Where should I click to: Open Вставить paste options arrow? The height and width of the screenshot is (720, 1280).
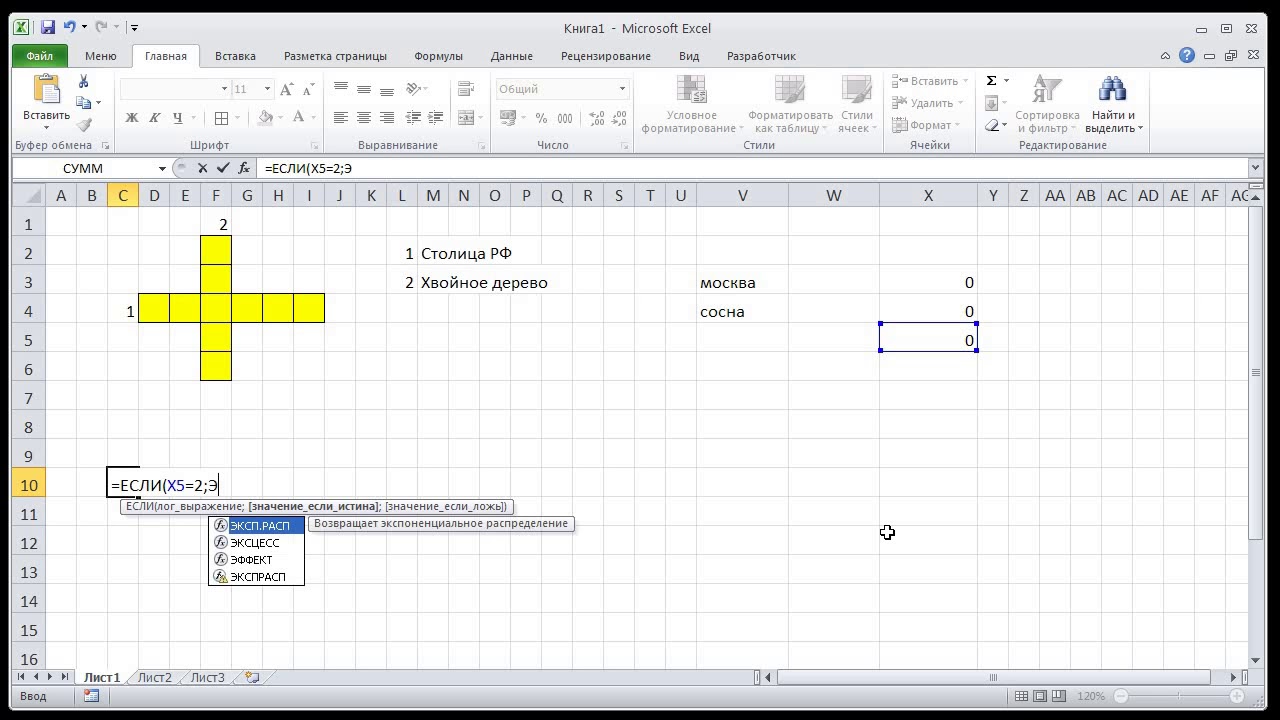[46, 128]
